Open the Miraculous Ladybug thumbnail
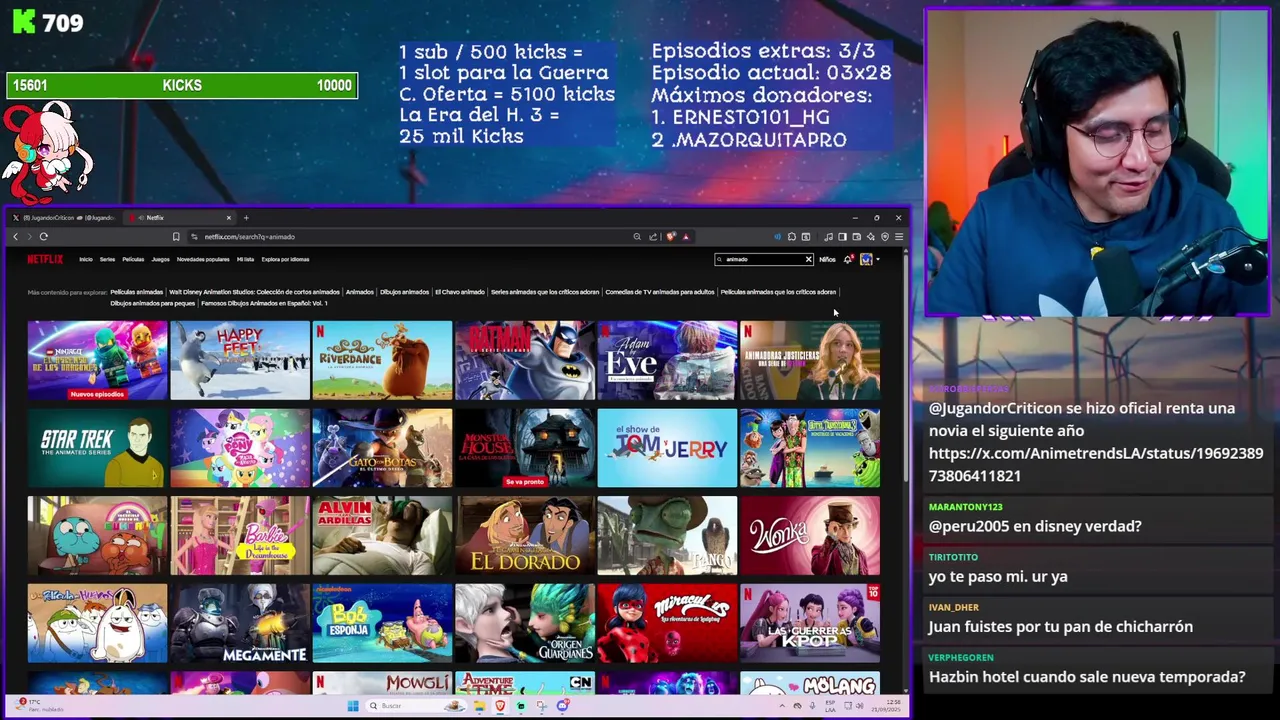This screenshot has width=1280, height=720. pyautogui.click(x=667, y=624)
